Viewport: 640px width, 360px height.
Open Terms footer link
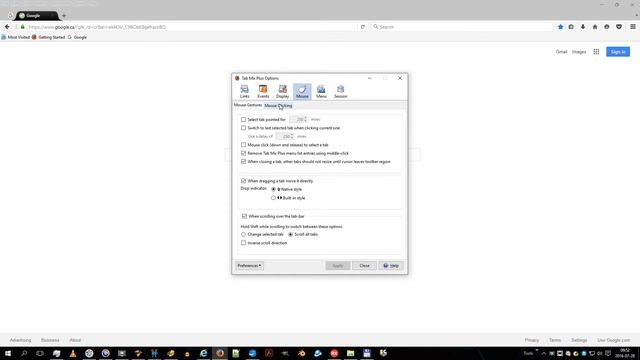tap(555, 340)
